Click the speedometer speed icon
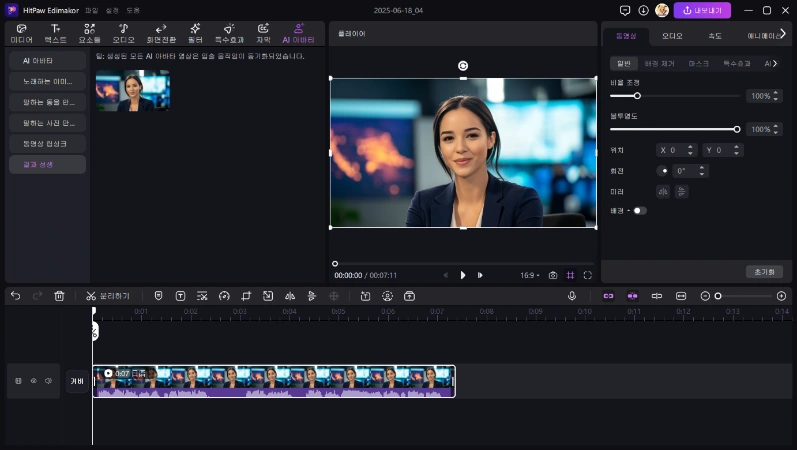 (x=224, y=296)
